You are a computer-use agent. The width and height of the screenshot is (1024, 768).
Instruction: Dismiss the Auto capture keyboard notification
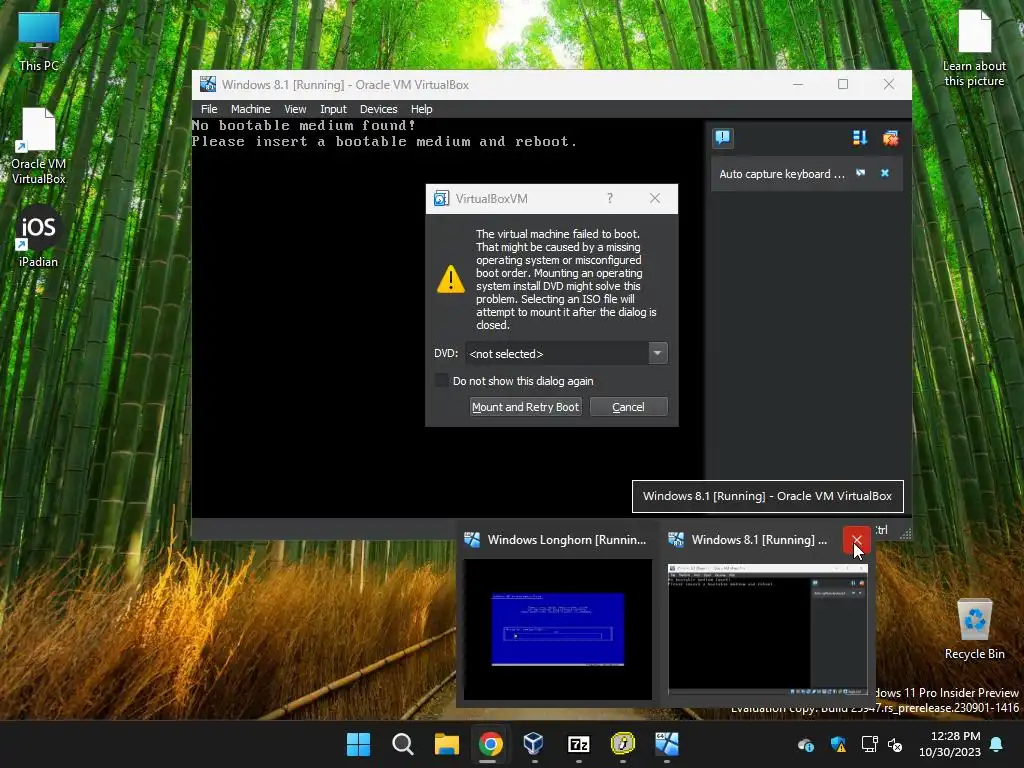[885, 173]
